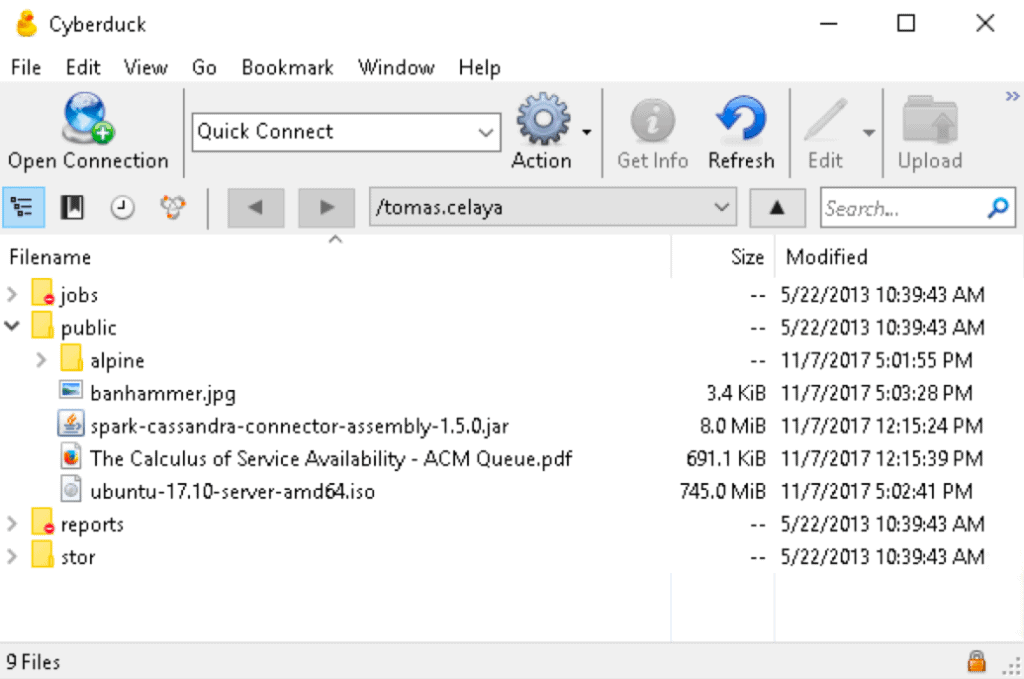
Task: Open the Help menu
Action: 479,67
